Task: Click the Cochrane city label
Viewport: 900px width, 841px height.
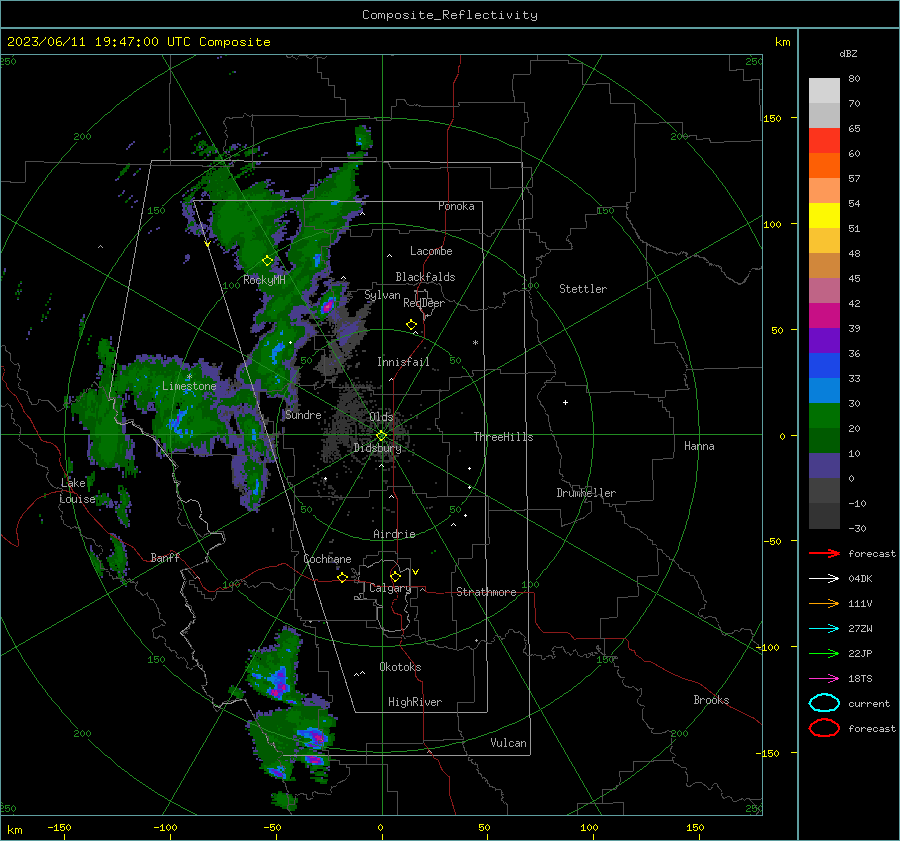Action: click(327, 559)
